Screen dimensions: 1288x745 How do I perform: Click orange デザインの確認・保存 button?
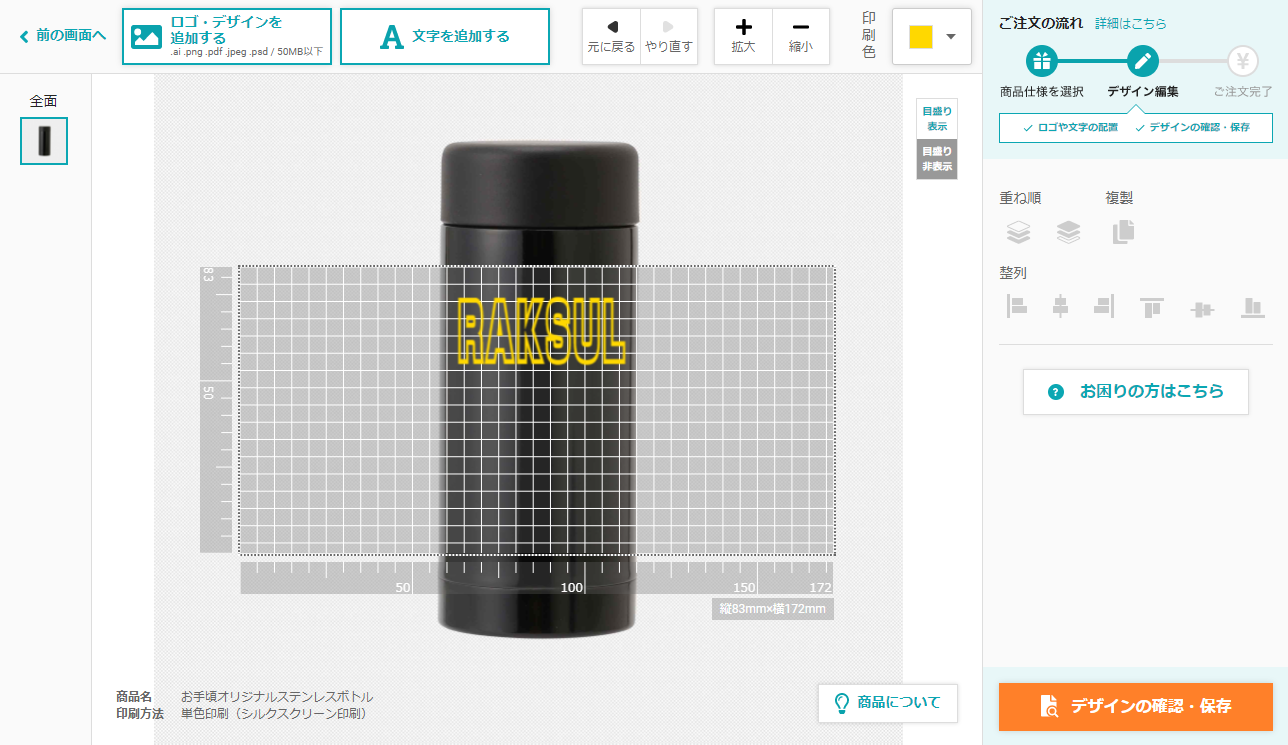tap(1136, 706)
